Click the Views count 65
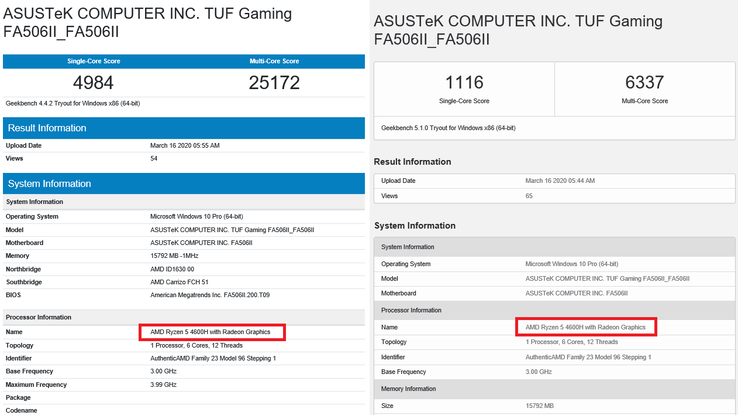 click(529, 196)
